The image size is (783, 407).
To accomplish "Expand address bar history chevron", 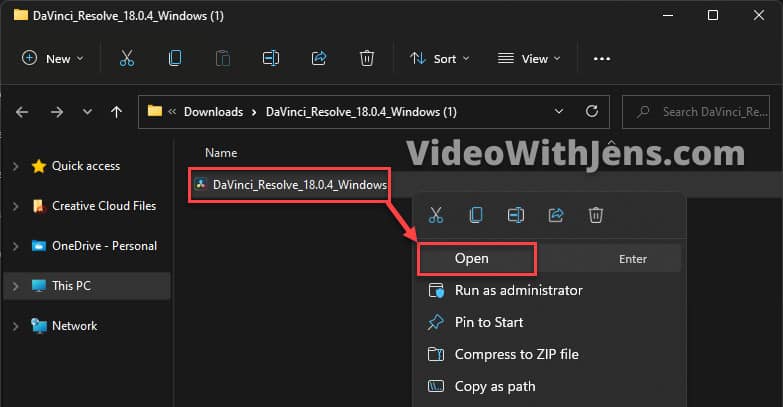I will (x=559, y=111).
